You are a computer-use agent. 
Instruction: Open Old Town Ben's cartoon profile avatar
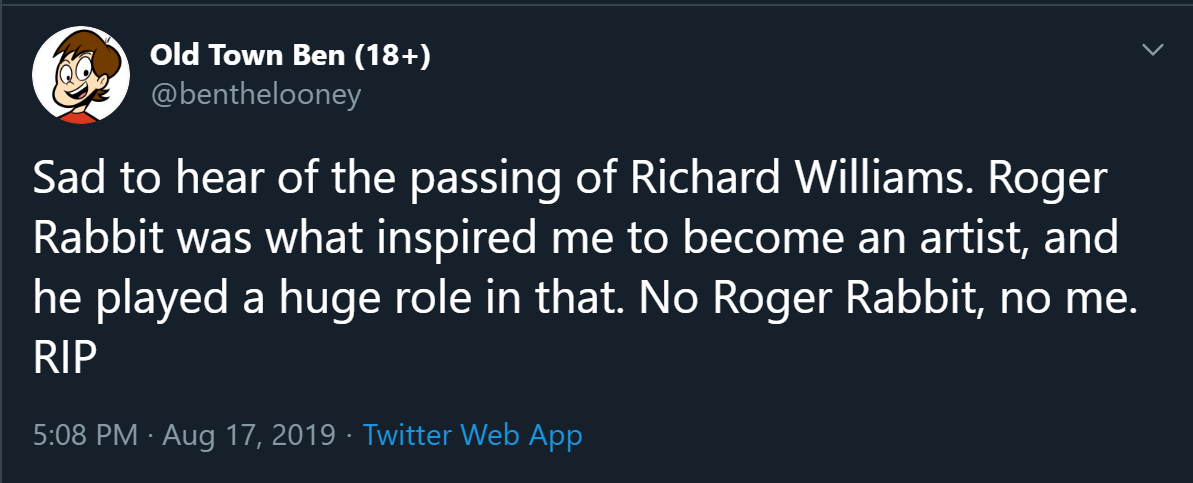click(81, 76)
